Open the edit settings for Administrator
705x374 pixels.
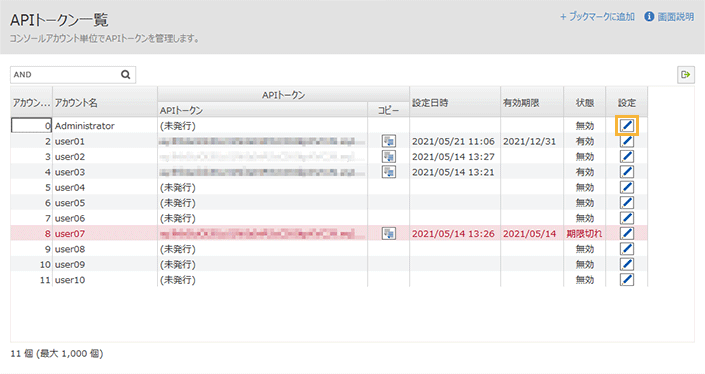(627, 125)
